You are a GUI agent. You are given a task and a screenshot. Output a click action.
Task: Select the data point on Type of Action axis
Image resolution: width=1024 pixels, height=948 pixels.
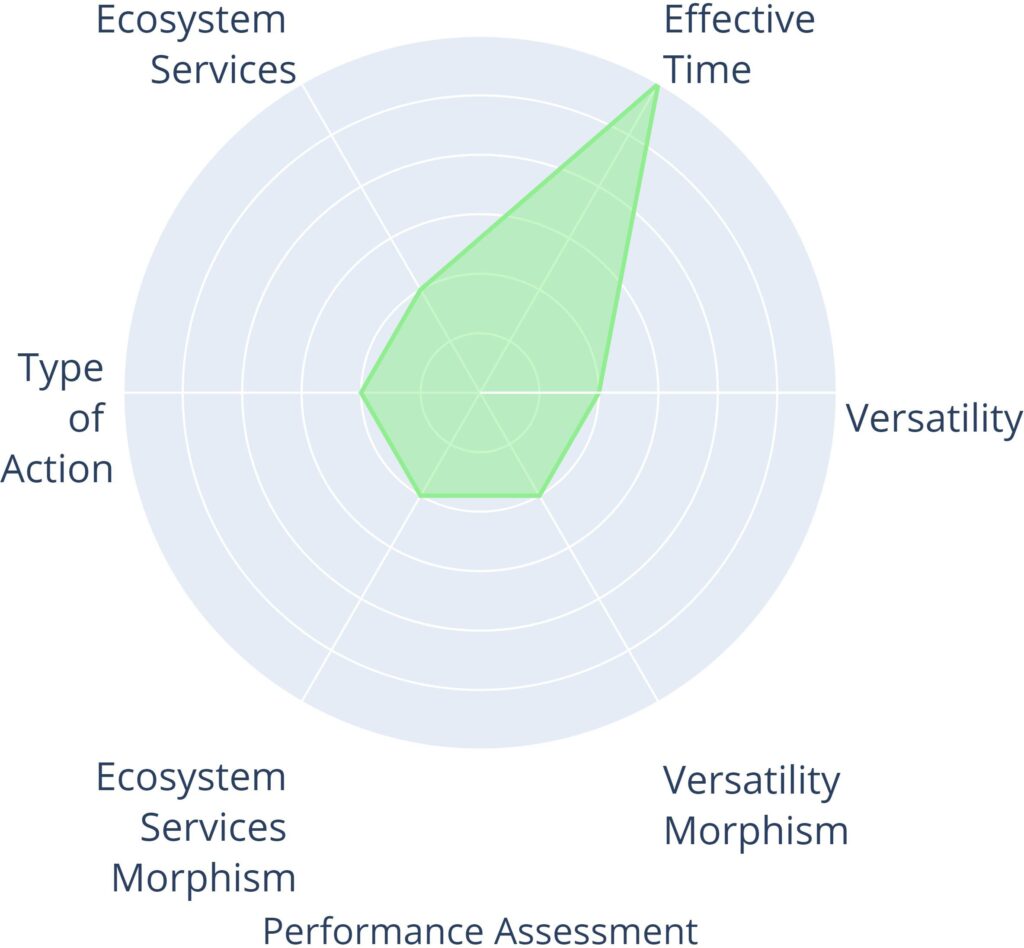tap(361, 392)
